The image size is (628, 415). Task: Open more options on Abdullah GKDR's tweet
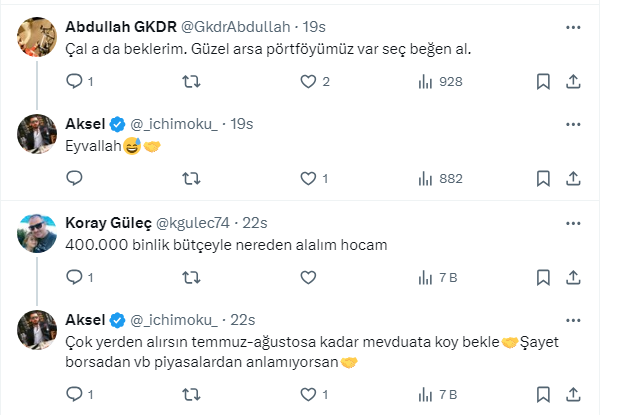(573, 27)
